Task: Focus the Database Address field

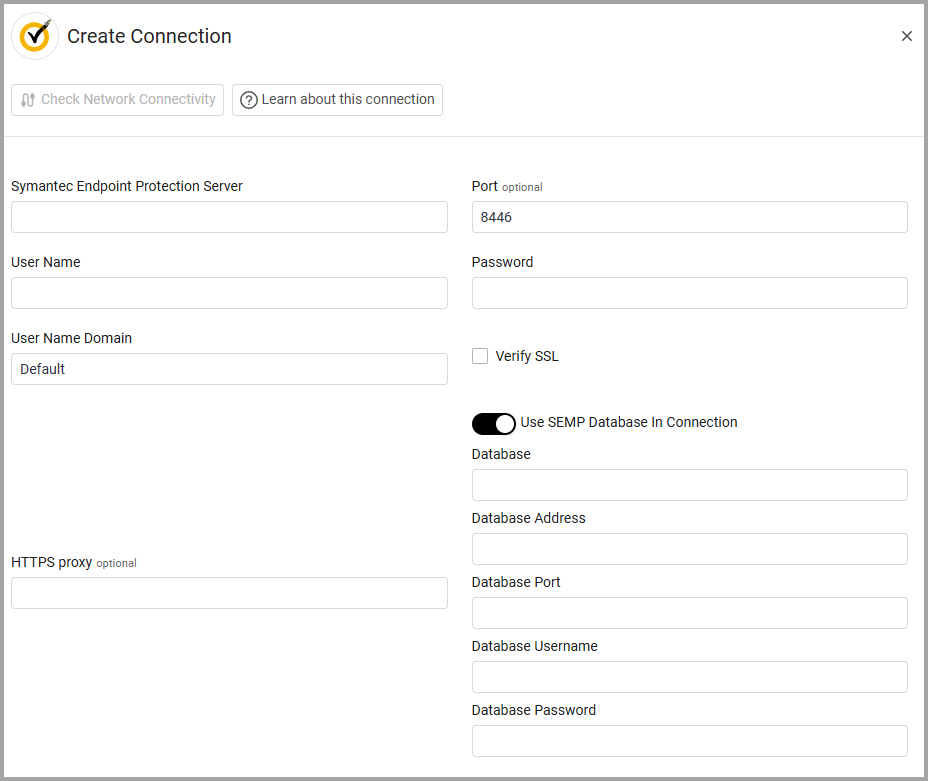Action: [x=689, y=549]
